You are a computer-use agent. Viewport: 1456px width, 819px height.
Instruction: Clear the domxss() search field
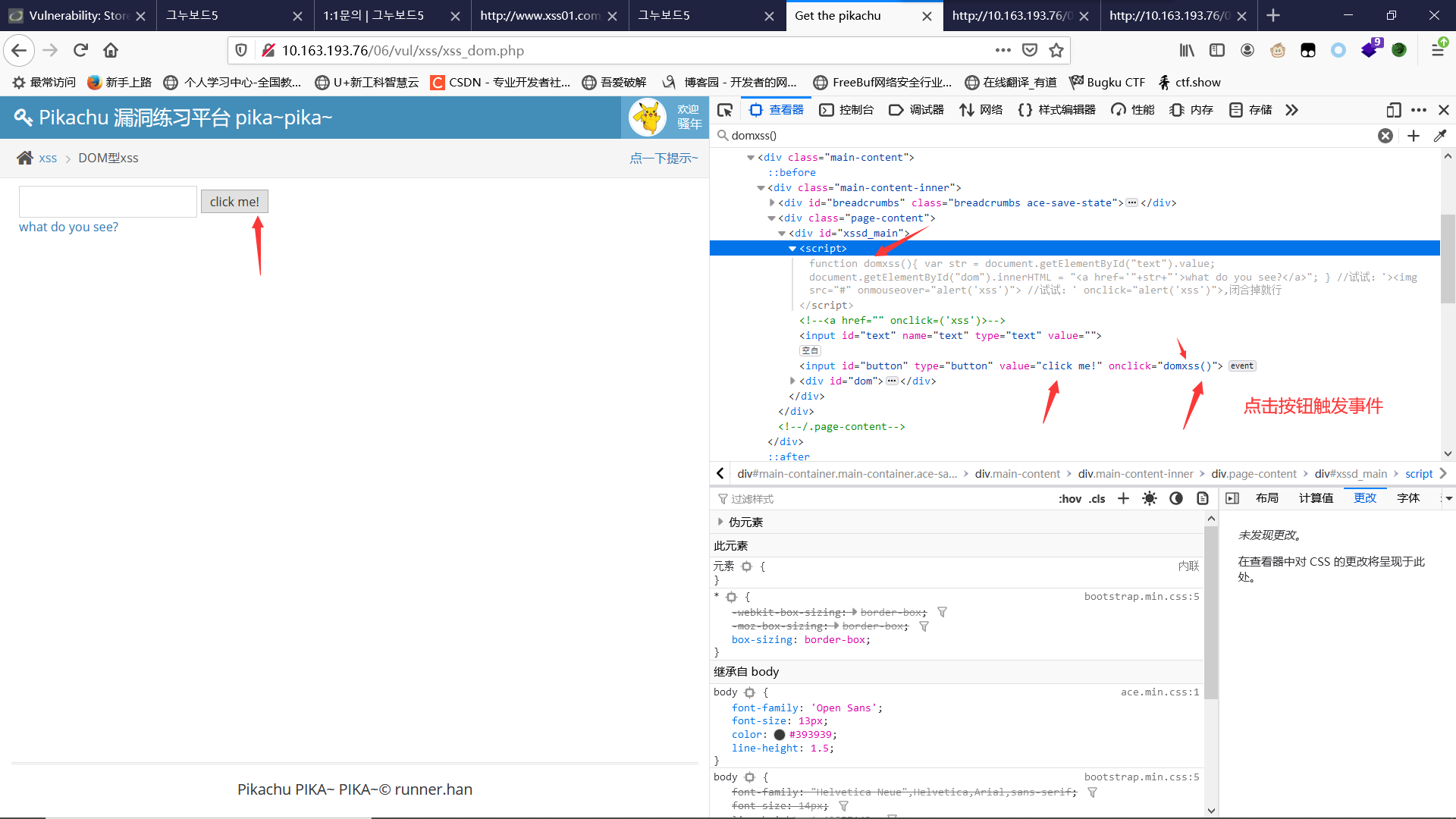[x=1385, y=136]
